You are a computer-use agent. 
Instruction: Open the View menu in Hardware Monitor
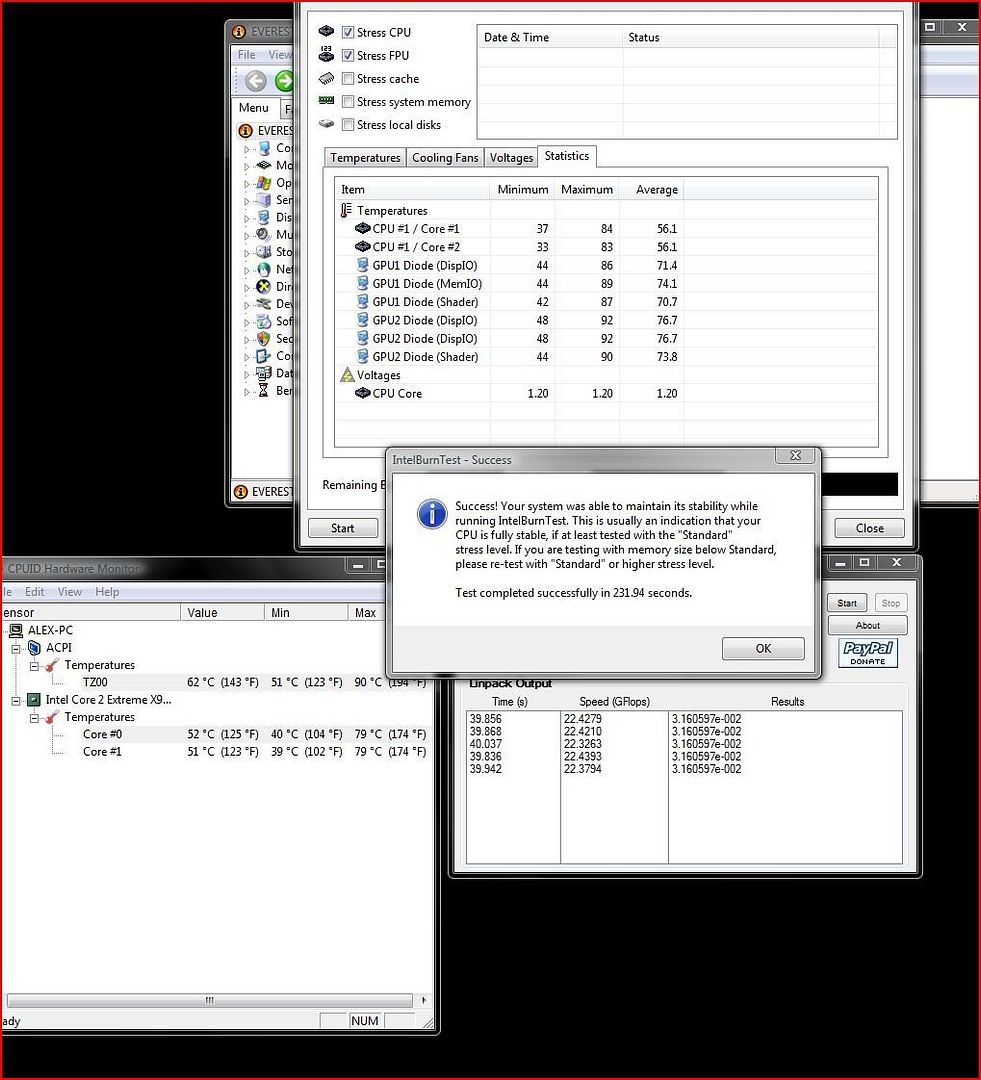coord(70,592)
